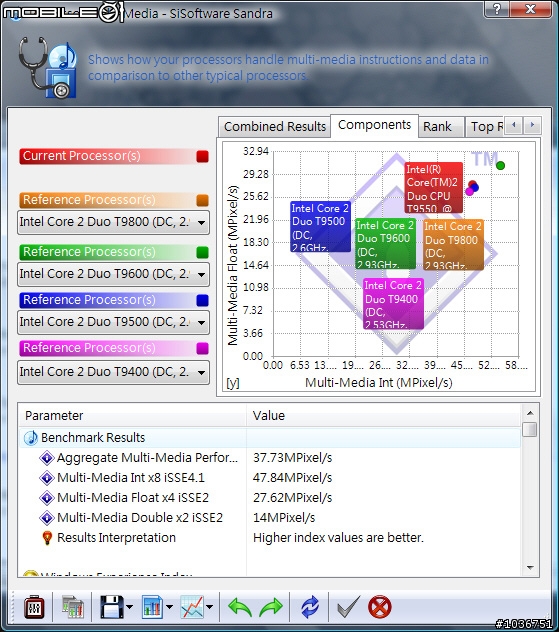
Task: Click the 14MPixel/s value
Action: click(284, 518)
